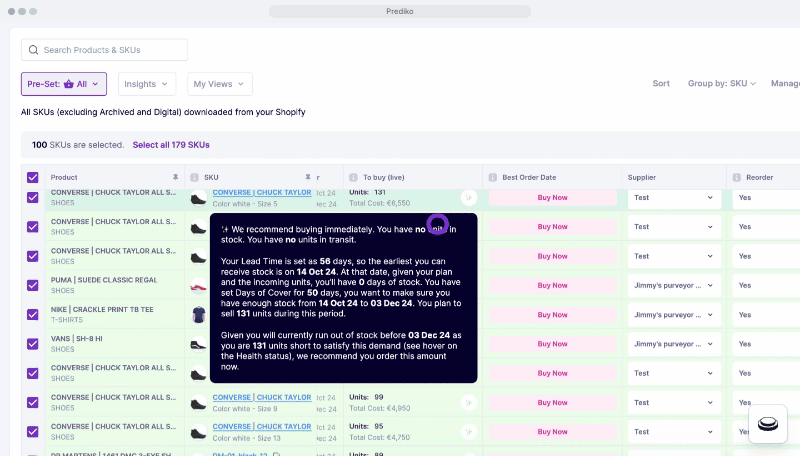Uncheck the Converse Size 13 row checkbox

coord(33,432)
